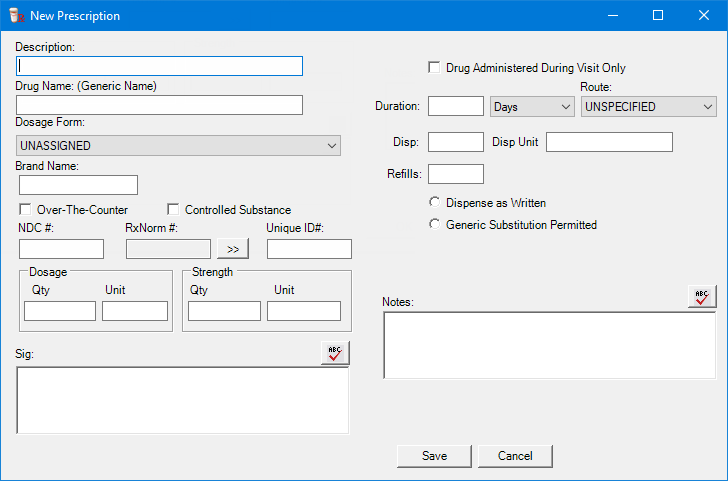Click into the Description text field

tap(160, 66)
